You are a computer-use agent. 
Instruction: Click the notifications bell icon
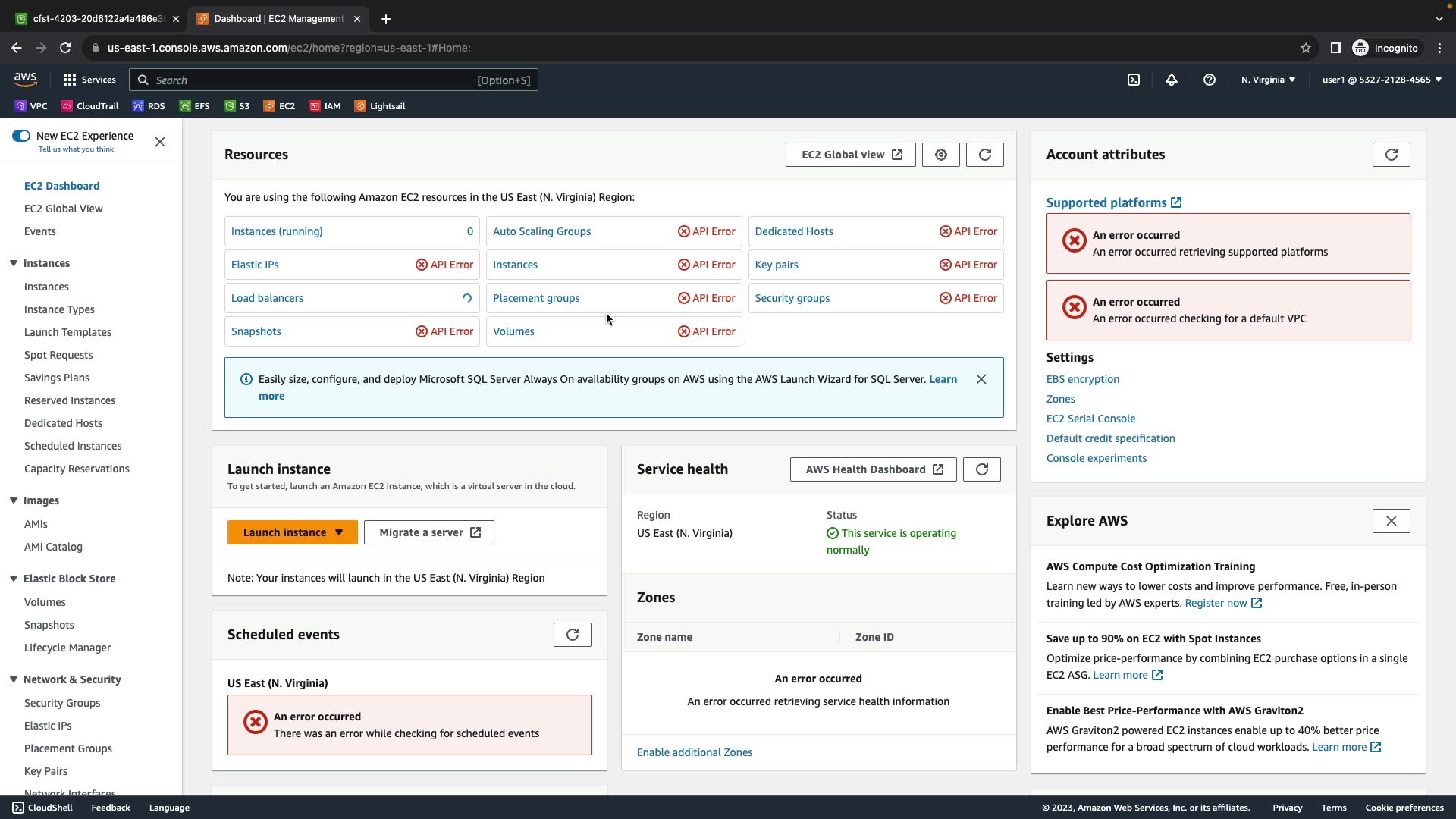1171,80
